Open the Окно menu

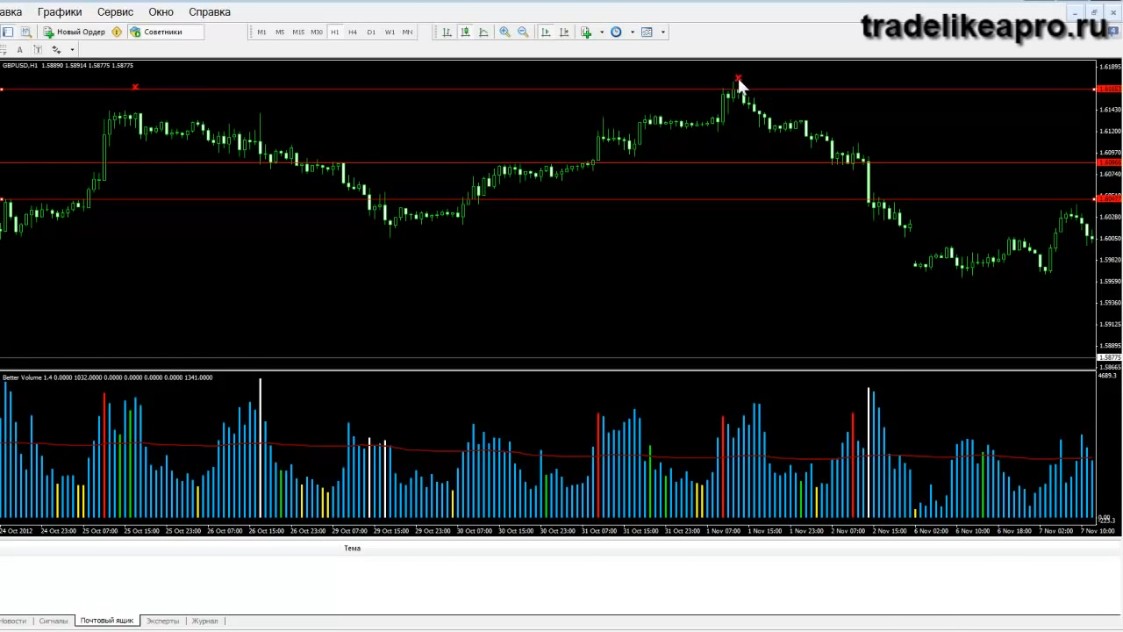(161, 12)
